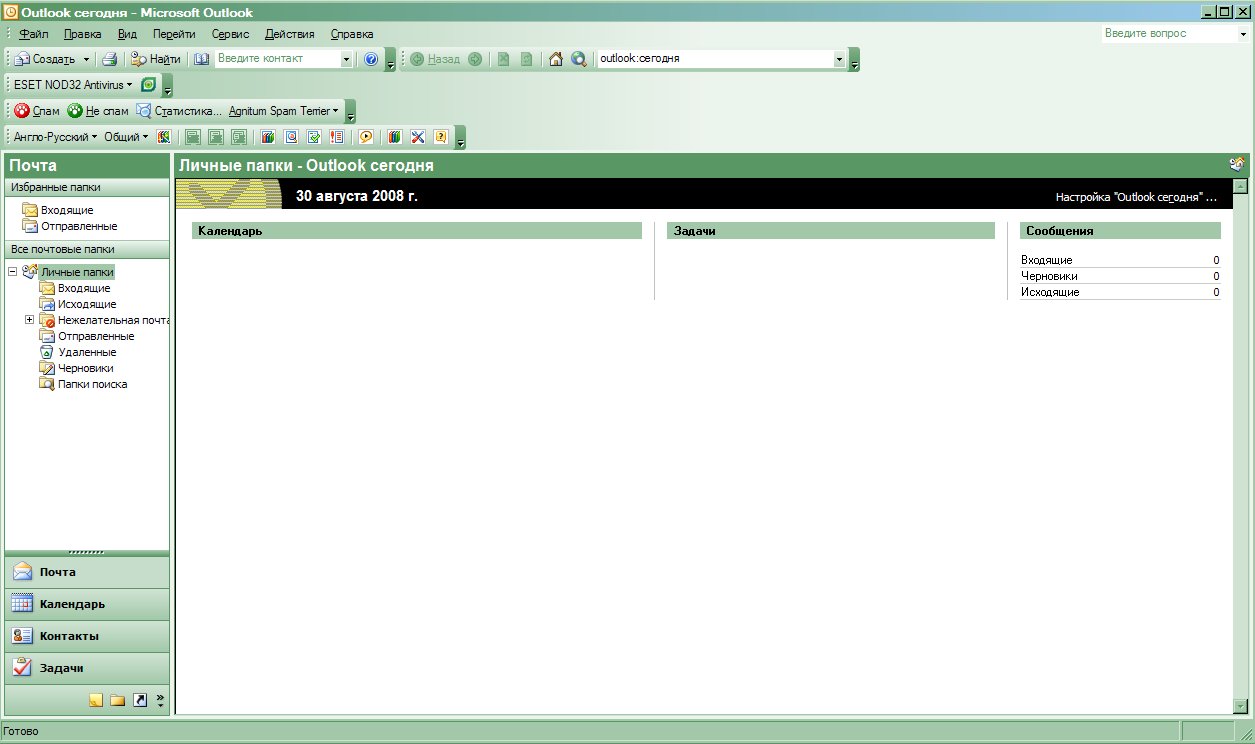
Task: Click the yellow Notes icon
Action: click(x=96, y=700)
